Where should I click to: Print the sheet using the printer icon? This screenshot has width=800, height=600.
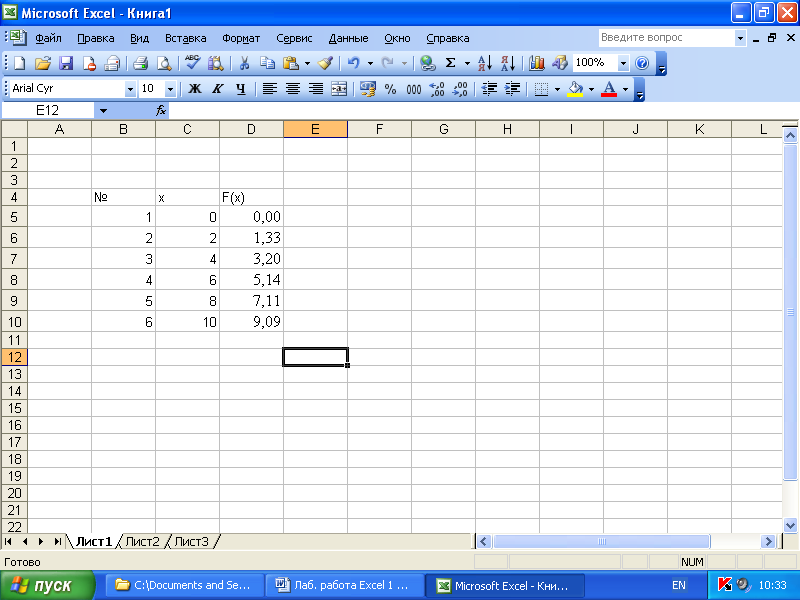(x=140, y=63)
